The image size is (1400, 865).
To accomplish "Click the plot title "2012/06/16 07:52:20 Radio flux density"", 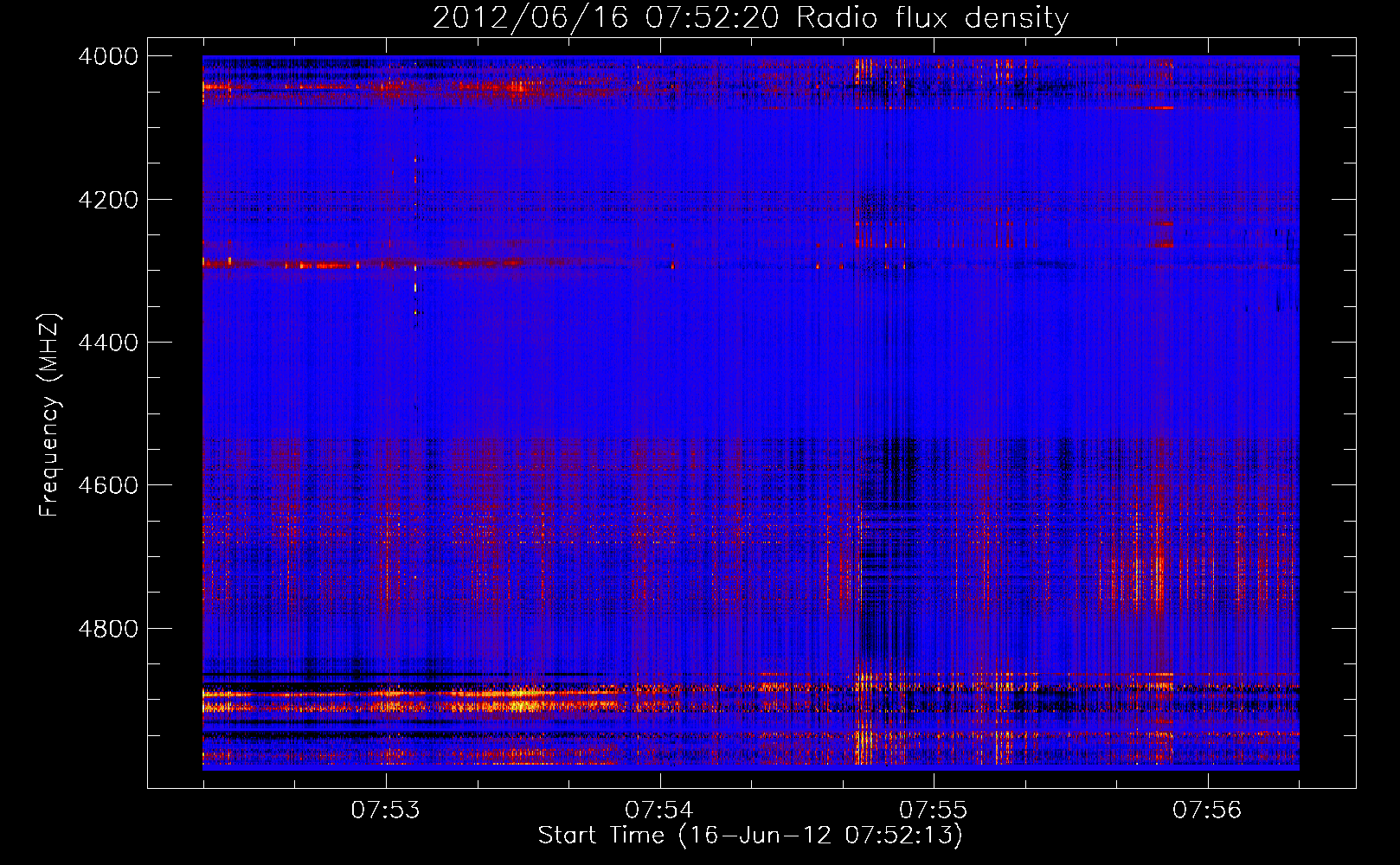I will [750, 18].
